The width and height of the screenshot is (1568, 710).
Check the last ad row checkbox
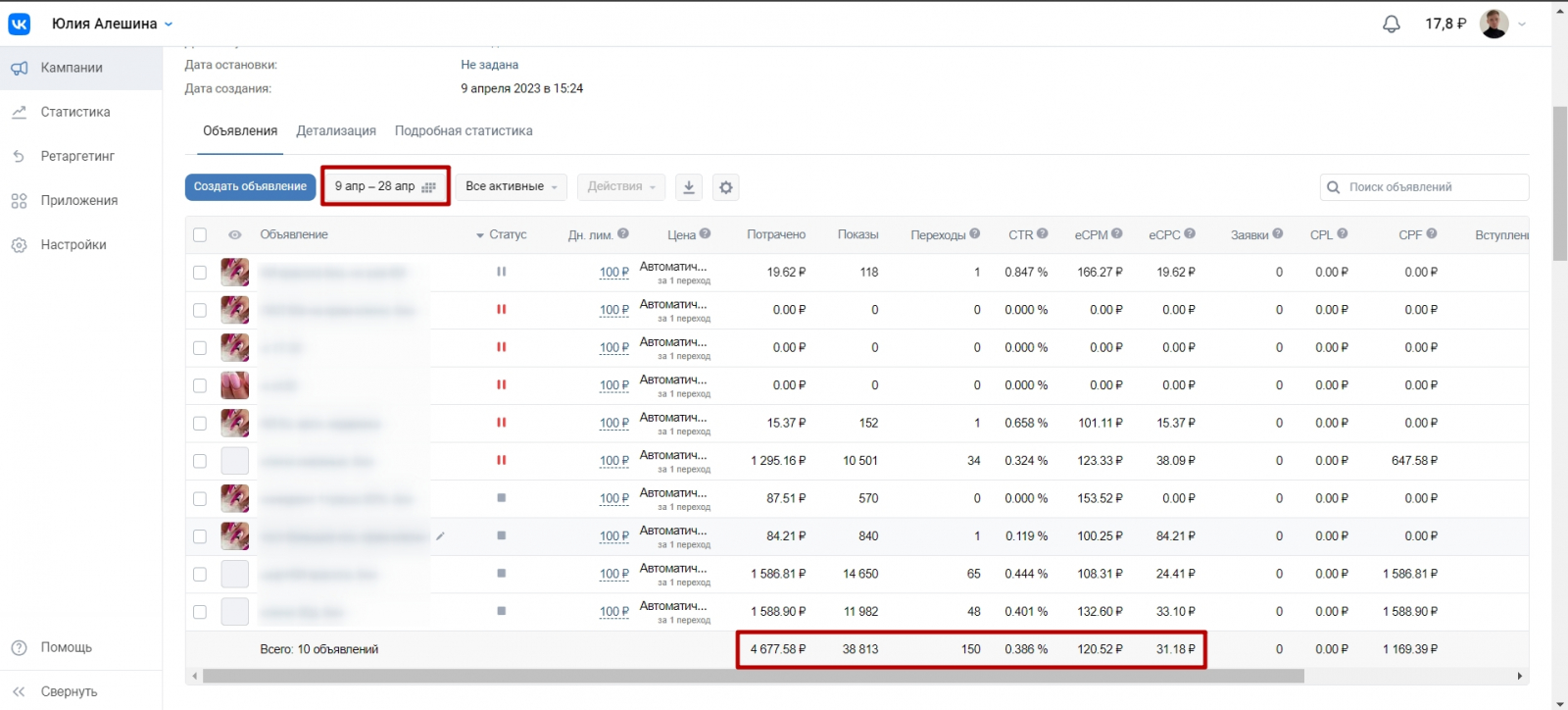click(200, 612)
